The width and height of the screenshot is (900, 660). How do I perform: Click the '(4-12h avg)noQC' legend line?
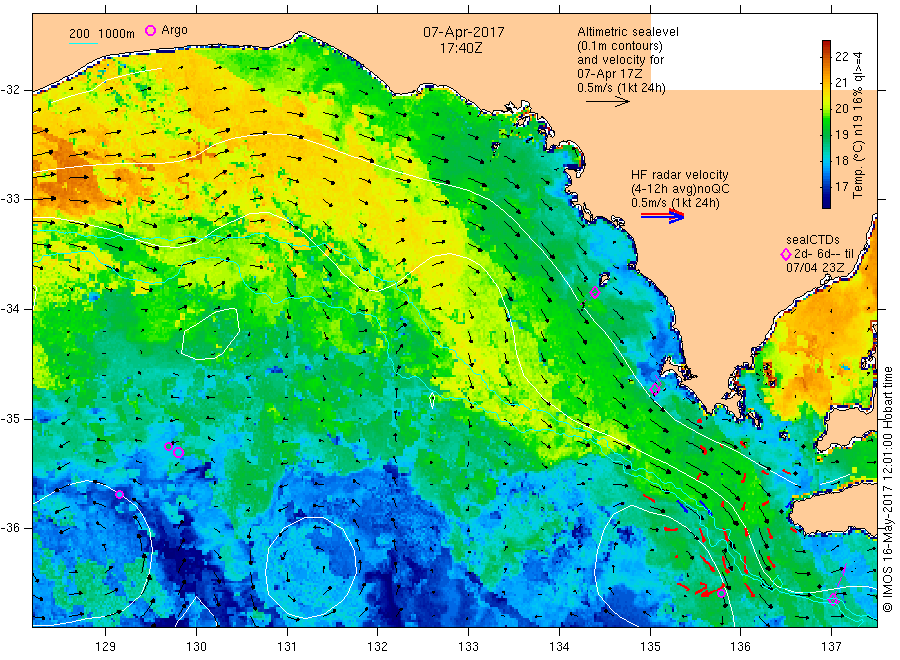[x=680, y=189]
